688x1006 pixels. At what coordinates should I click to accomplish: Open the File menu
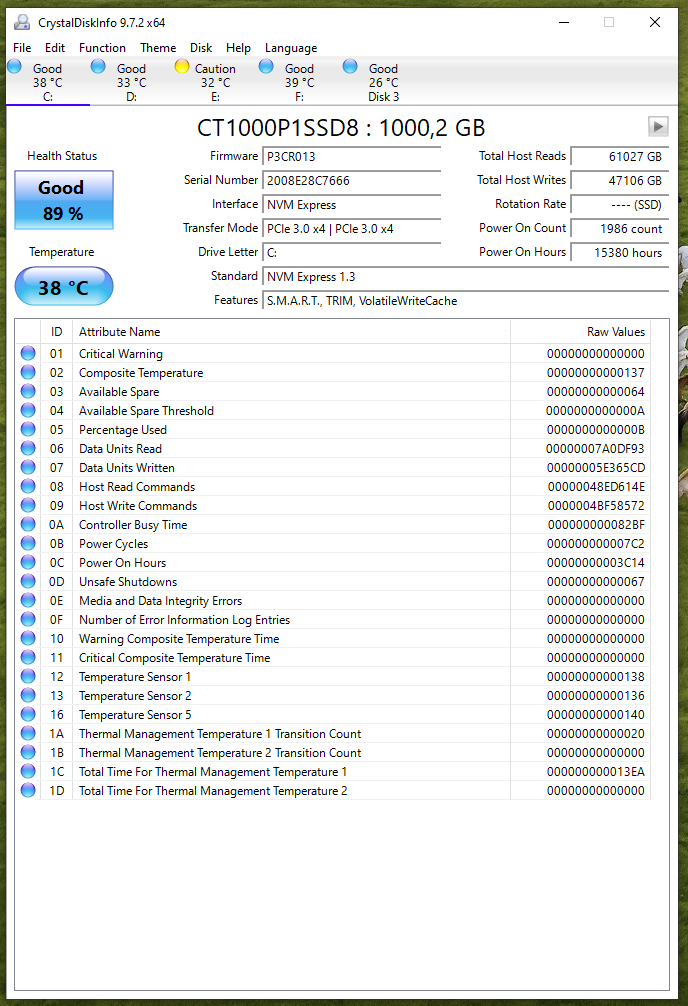click(x=22, y=47)
